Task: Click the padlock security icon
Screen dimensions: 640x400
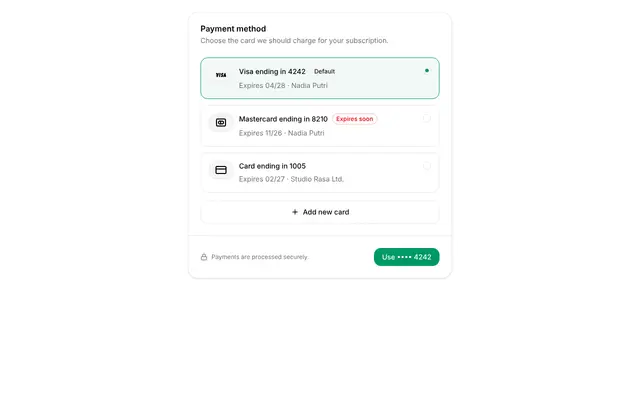Action: [204, 257]
